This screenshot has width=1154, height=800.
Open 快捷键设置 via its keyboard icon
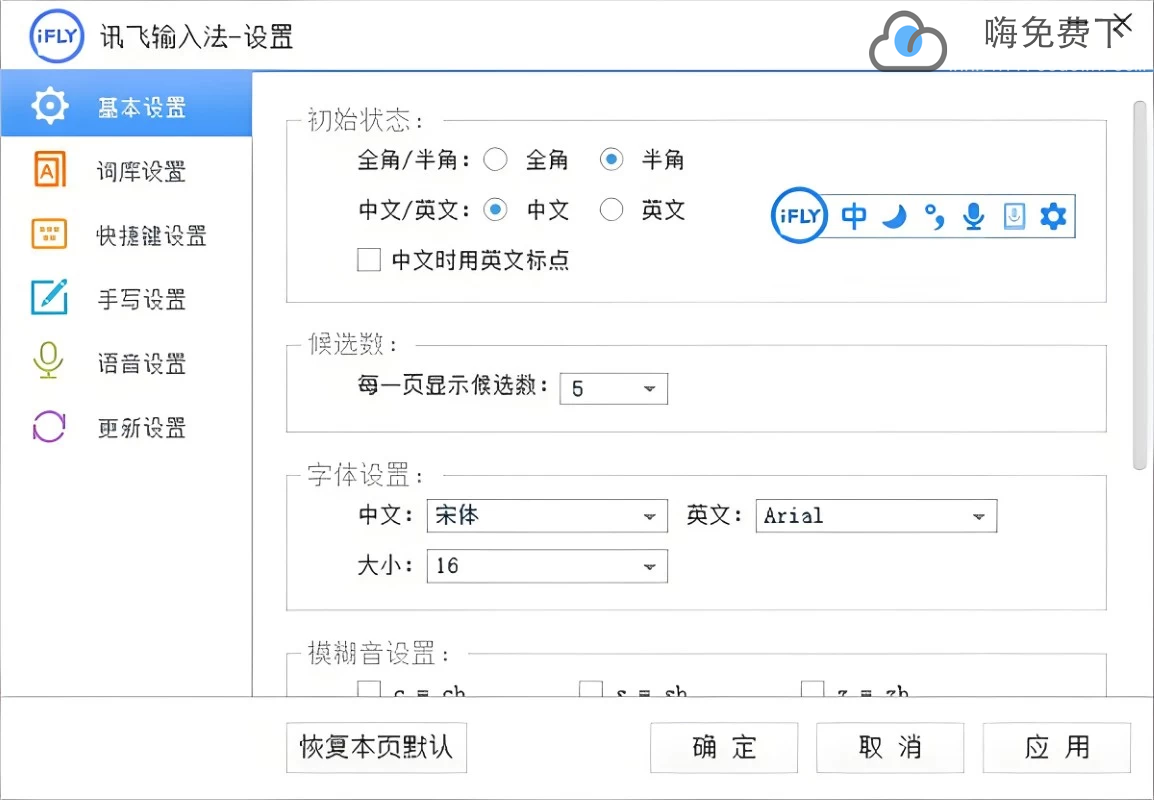49,234
